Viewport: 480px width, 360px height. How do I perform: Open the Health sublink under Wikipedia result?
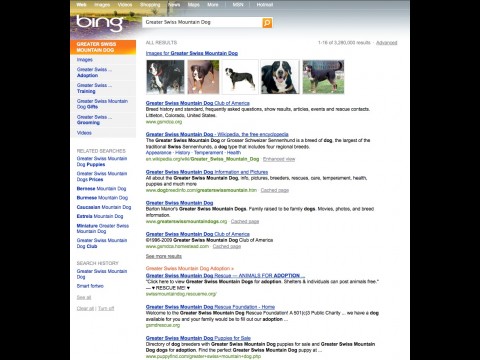(x=234, y=153)
